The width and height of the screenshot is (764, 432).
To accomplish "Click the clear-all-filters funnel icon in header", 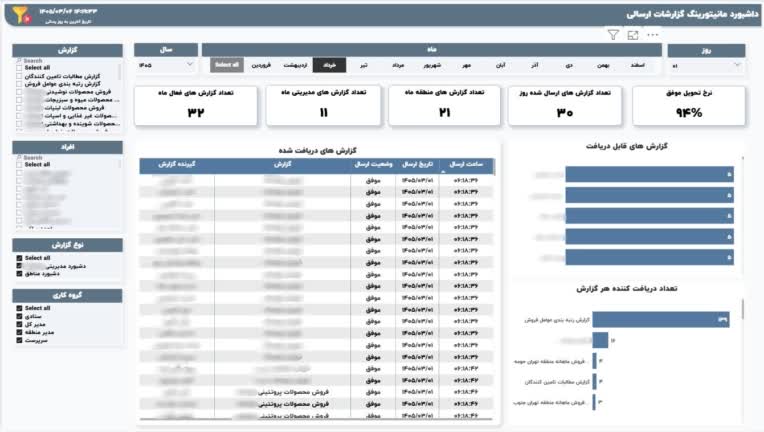I will (21, 15).
